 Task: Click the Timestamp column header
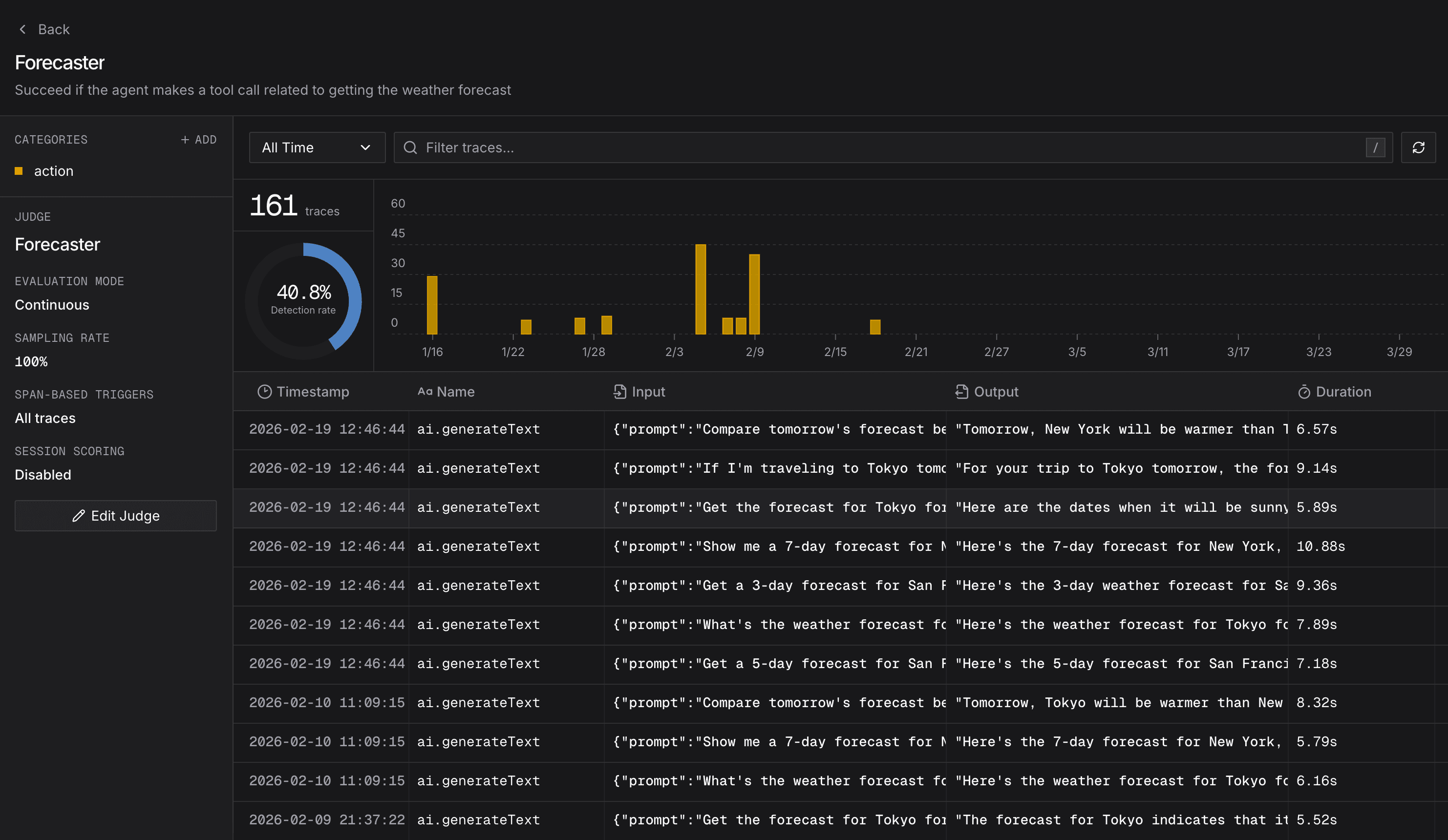click(303, 392)
